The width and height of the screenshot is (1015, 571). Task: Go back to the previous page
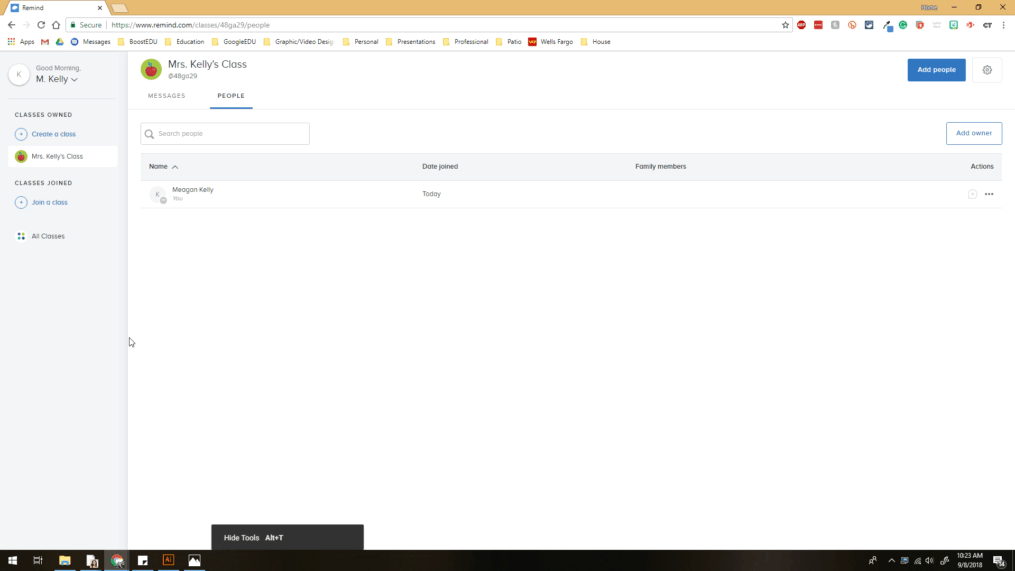click(11, 25)
